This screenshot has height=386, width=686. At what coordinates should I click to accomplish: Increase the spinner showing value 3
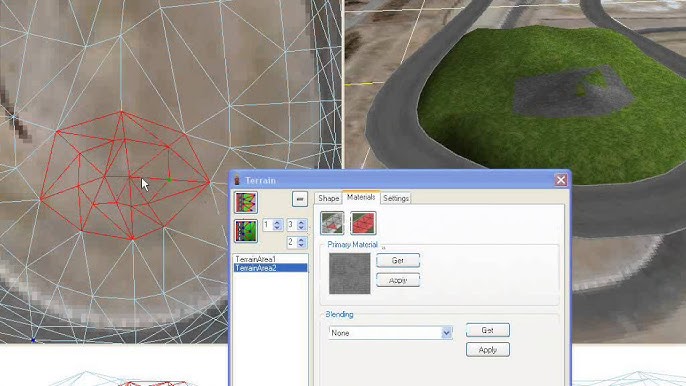point(301,222)
